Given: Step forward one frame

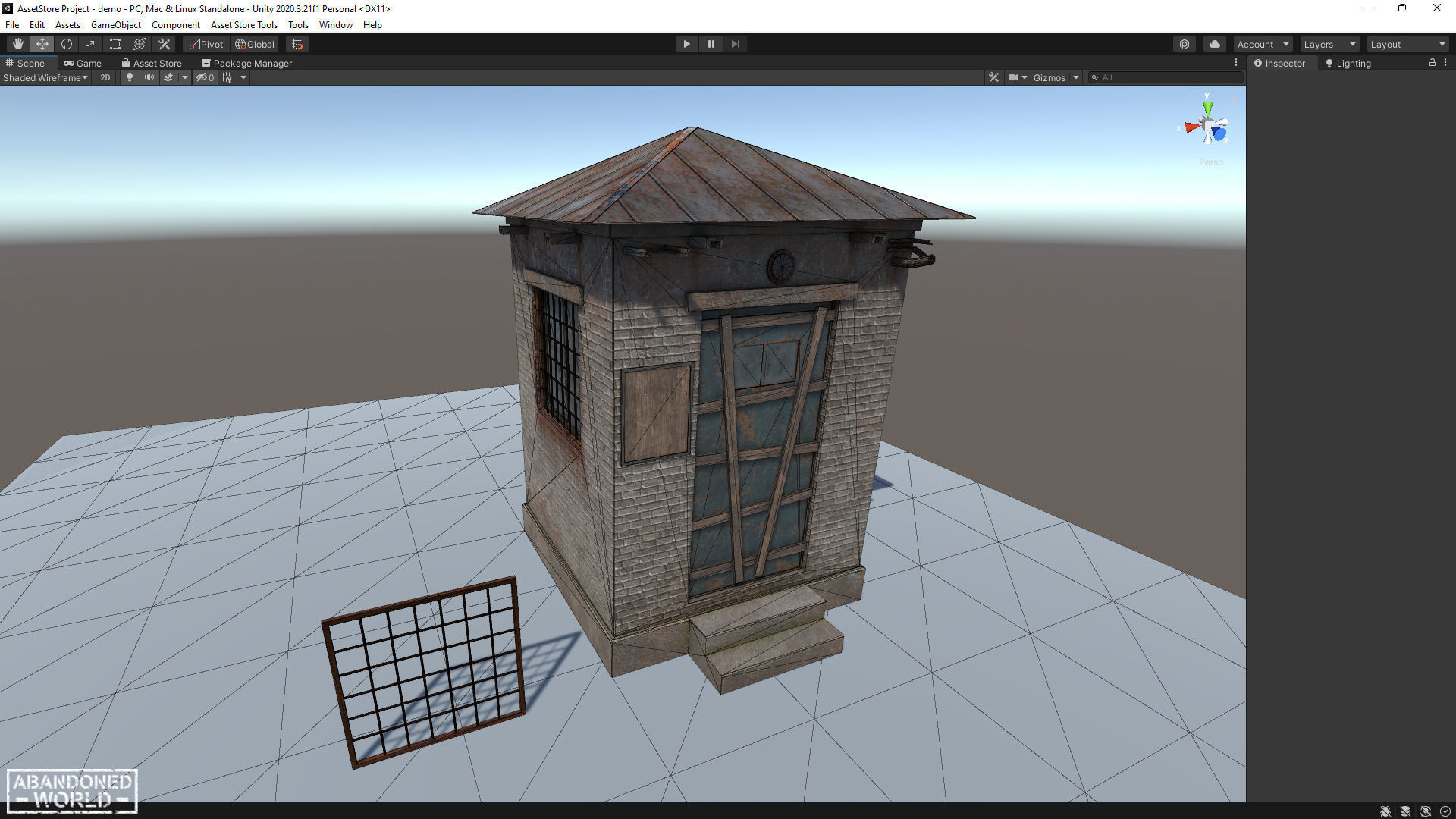Looking at the screenshot, I should (x=735, y=44).
